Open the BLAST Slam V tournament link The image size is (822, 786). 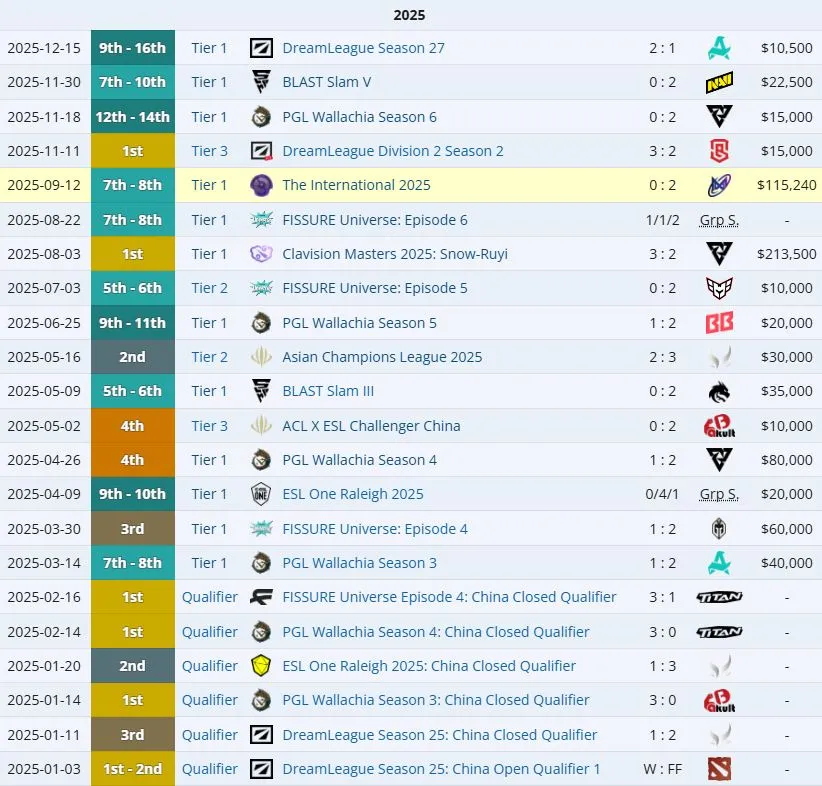[x=327, y=82]
